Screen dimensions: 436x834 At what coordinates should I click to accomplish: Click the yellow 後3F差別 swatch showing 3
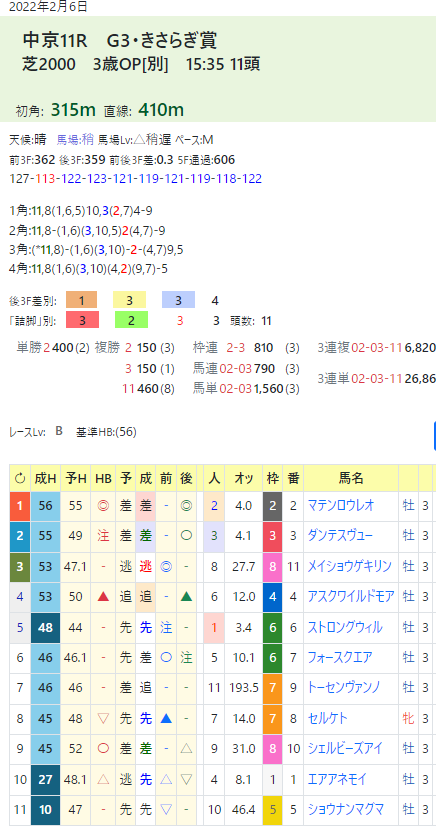tap(129, 300)
